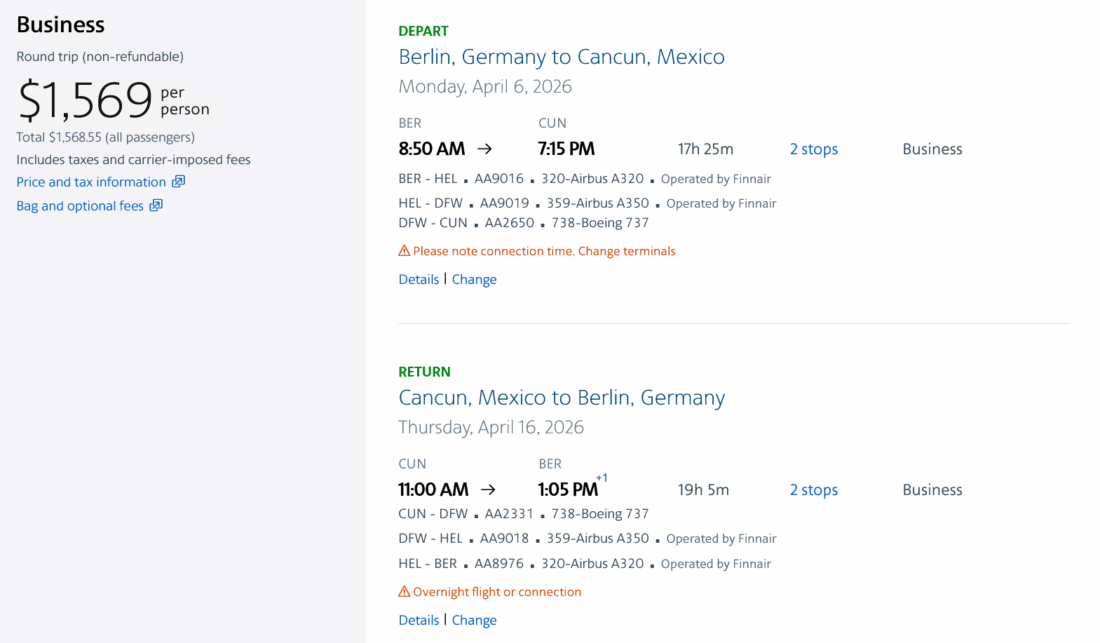
Task: View Details of the Berlin to Cancun flight
Action: click(x=418, y=279)
